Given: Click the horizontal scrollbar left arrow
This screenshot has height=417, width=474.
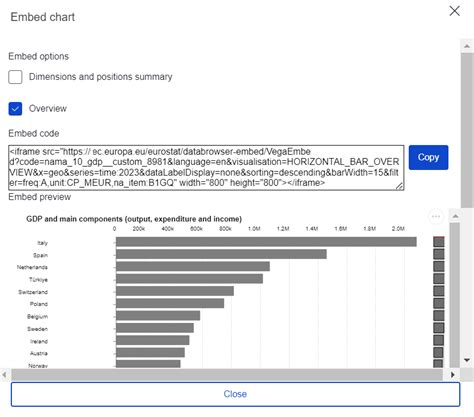Looking at the screenshot, I should 4,375.
